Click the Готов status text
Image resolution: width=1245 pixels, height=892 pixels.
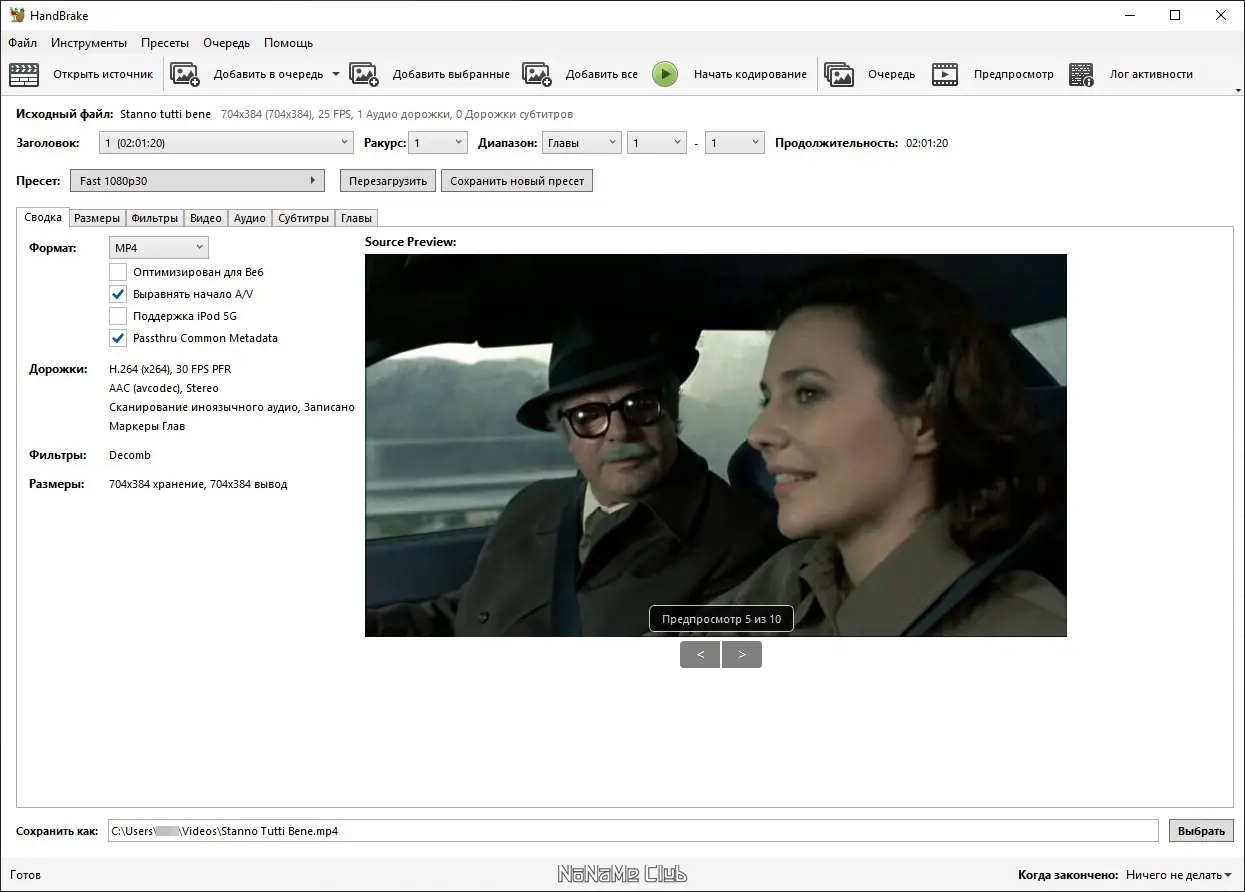(26, 874)
